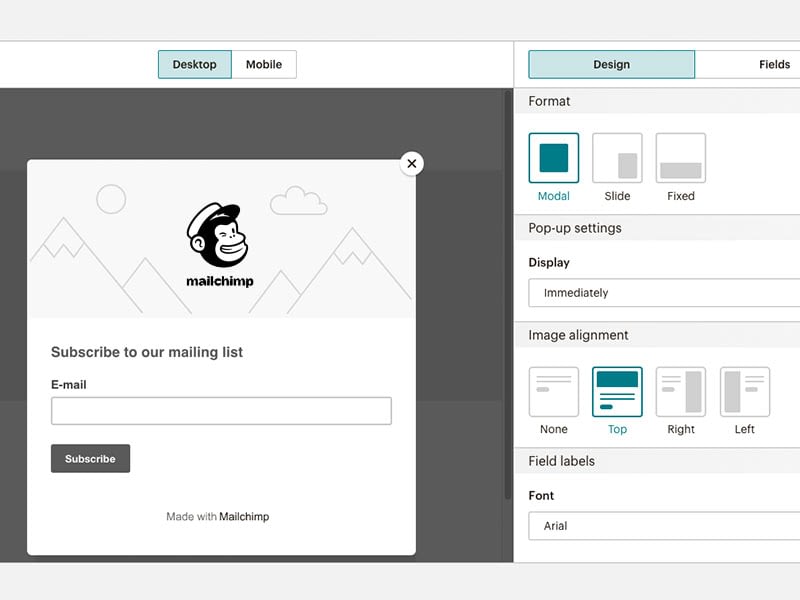800x600 pixels.
Task: Set image alignment to Right
Action: 681,391
